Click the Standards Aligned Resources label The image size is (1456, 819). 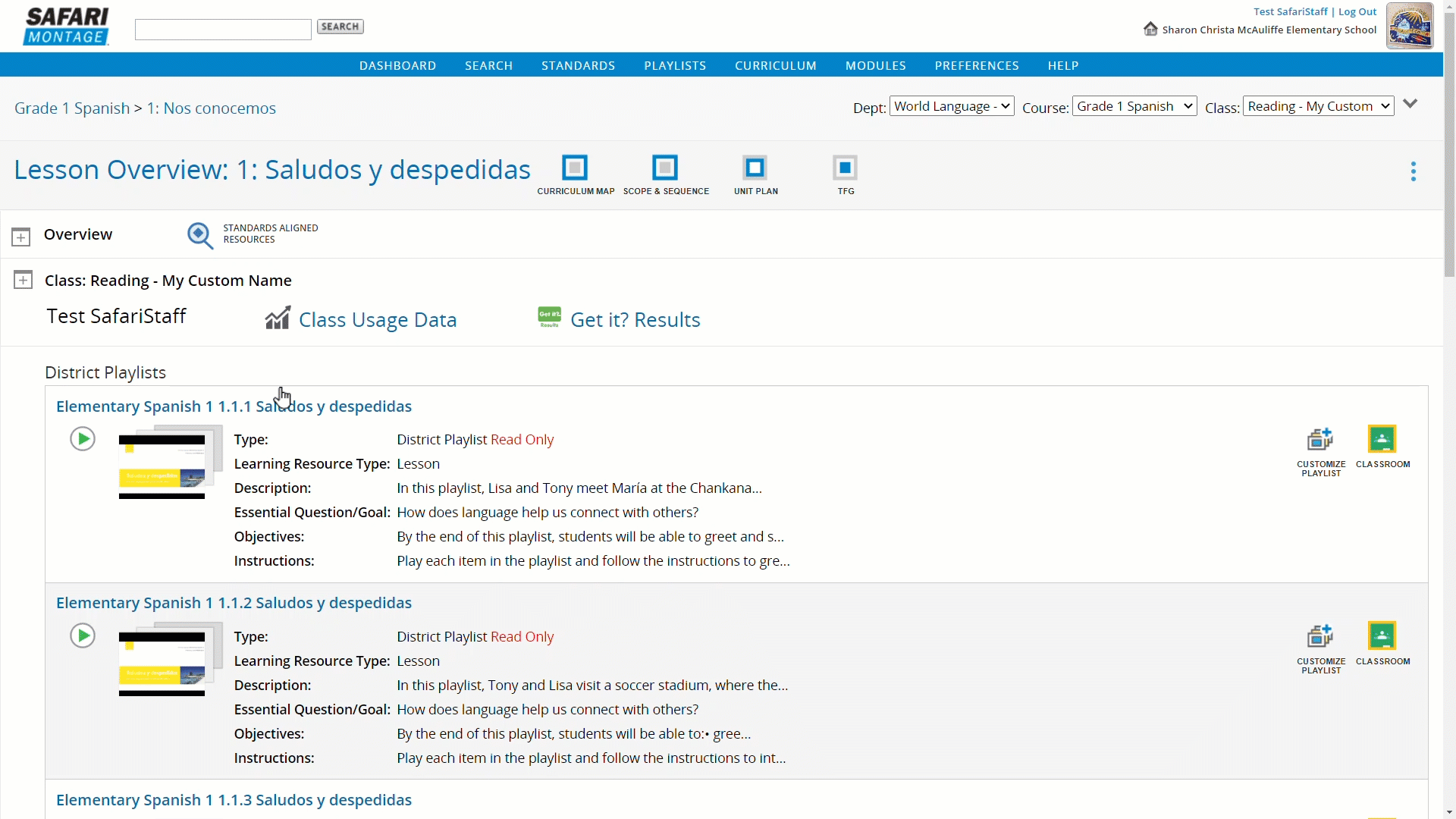(270, 234)
